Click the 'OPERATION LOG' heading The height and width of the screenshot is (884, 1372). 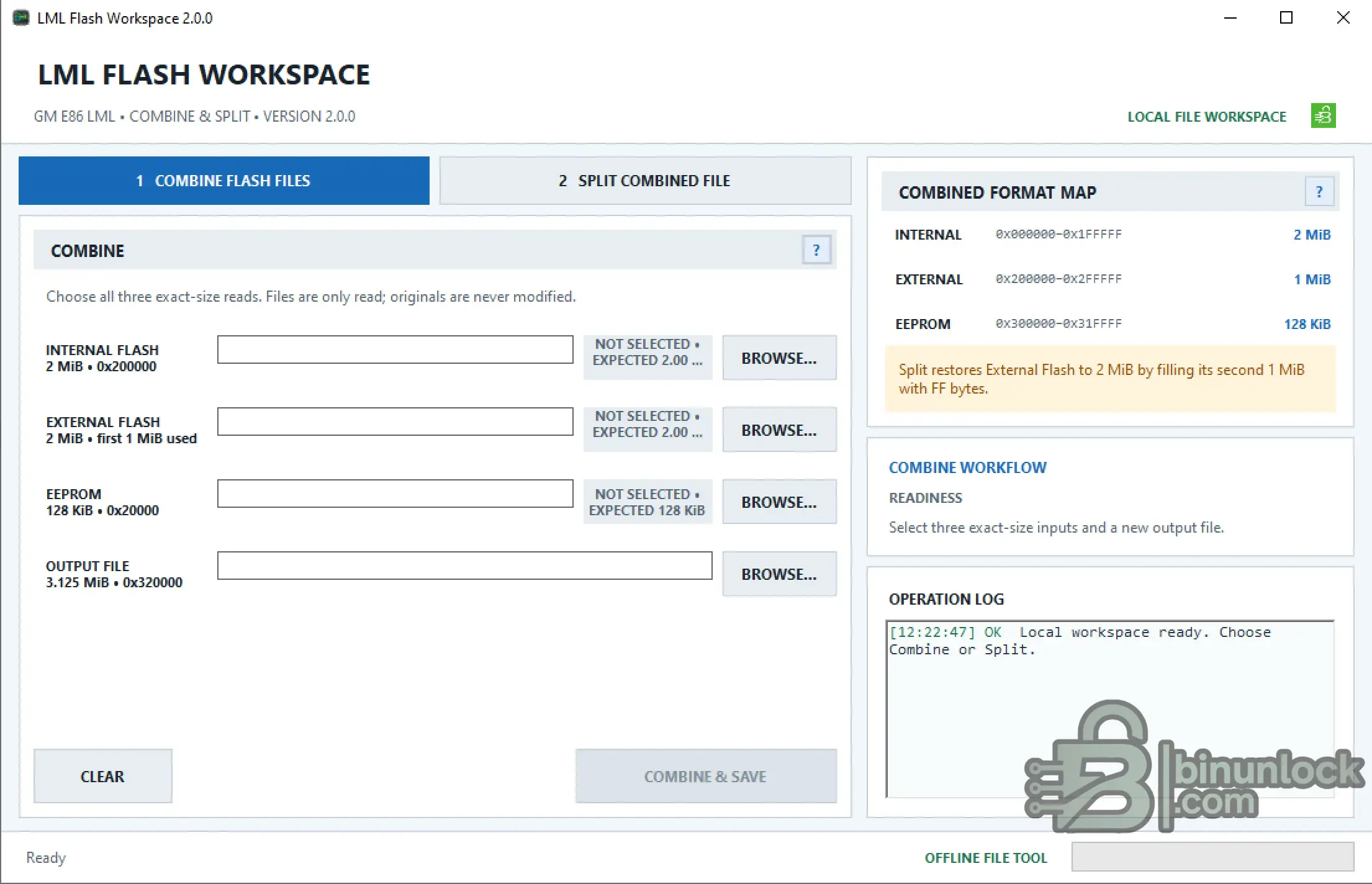click(x=946, y=599)
